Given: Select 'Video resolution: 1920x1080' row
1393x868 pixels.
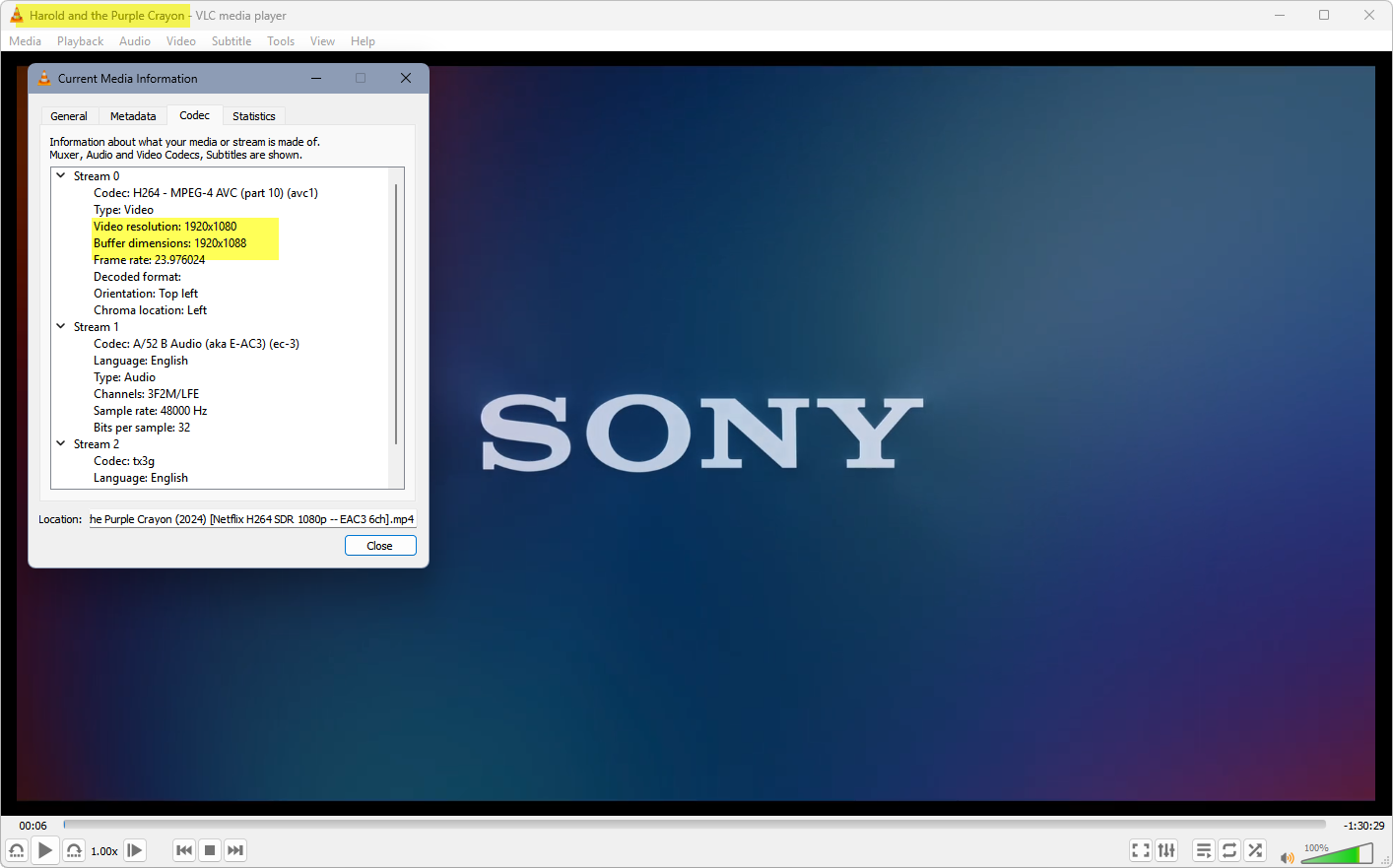Looking at the screenshot, I should coord(166,227).
